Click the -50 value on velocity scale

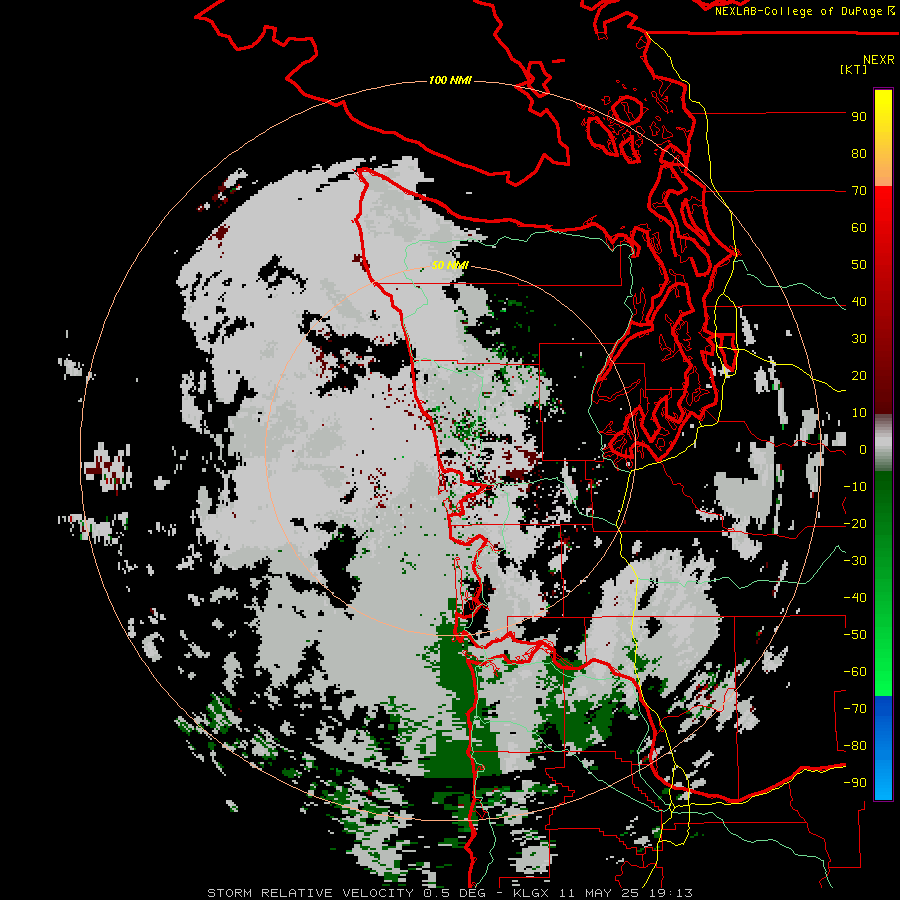855,635
